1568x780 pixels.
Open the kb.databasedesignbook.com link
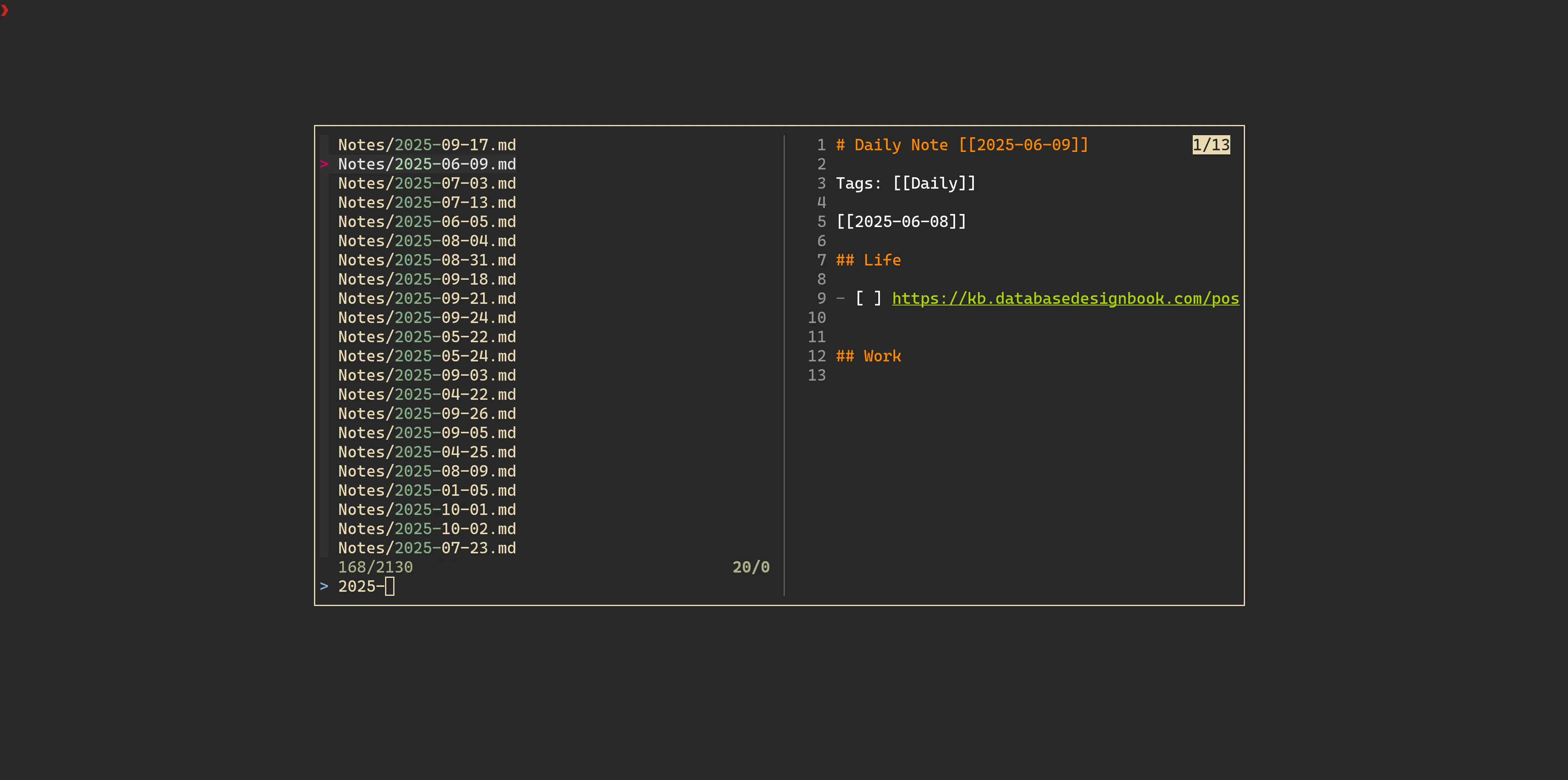click(1065, 299)
